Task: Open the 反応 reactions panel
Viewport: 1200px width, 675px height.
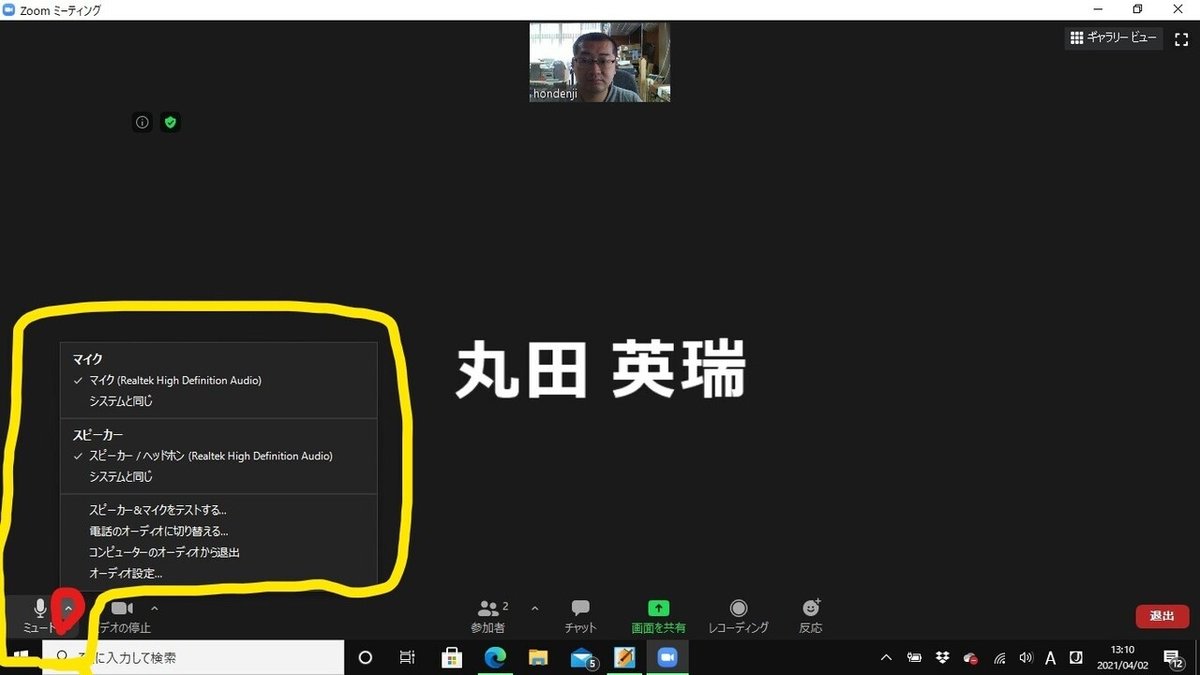Action: [810, 614]
